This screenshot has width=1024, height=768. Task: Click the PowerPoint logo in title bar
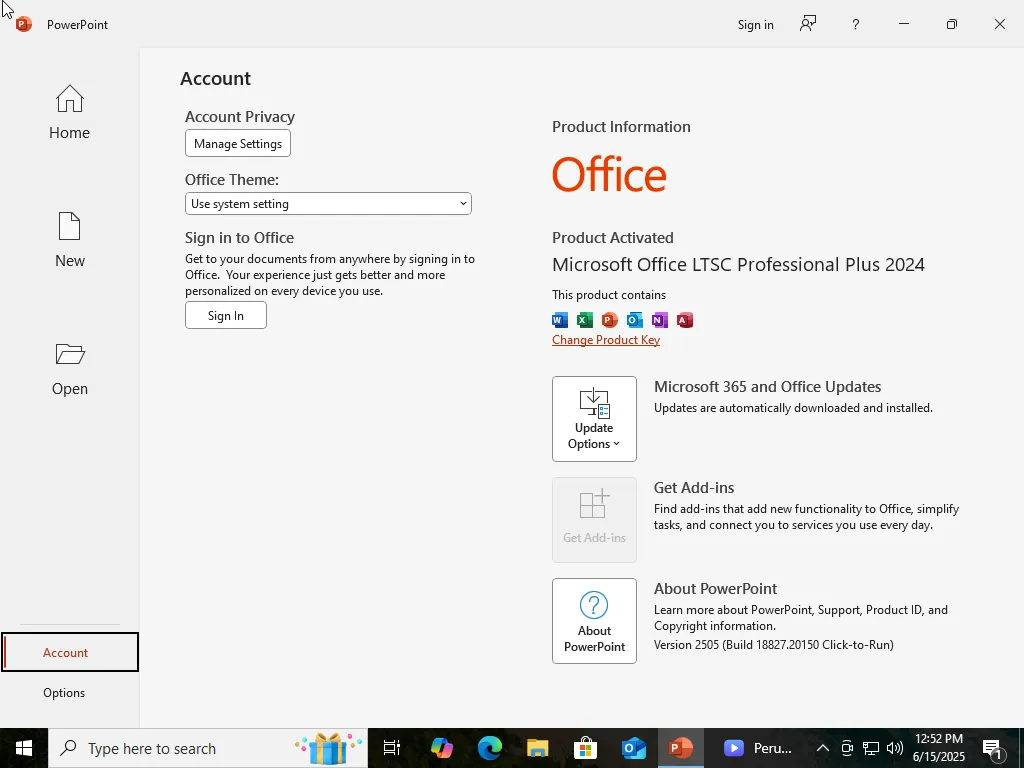(24, 24)
